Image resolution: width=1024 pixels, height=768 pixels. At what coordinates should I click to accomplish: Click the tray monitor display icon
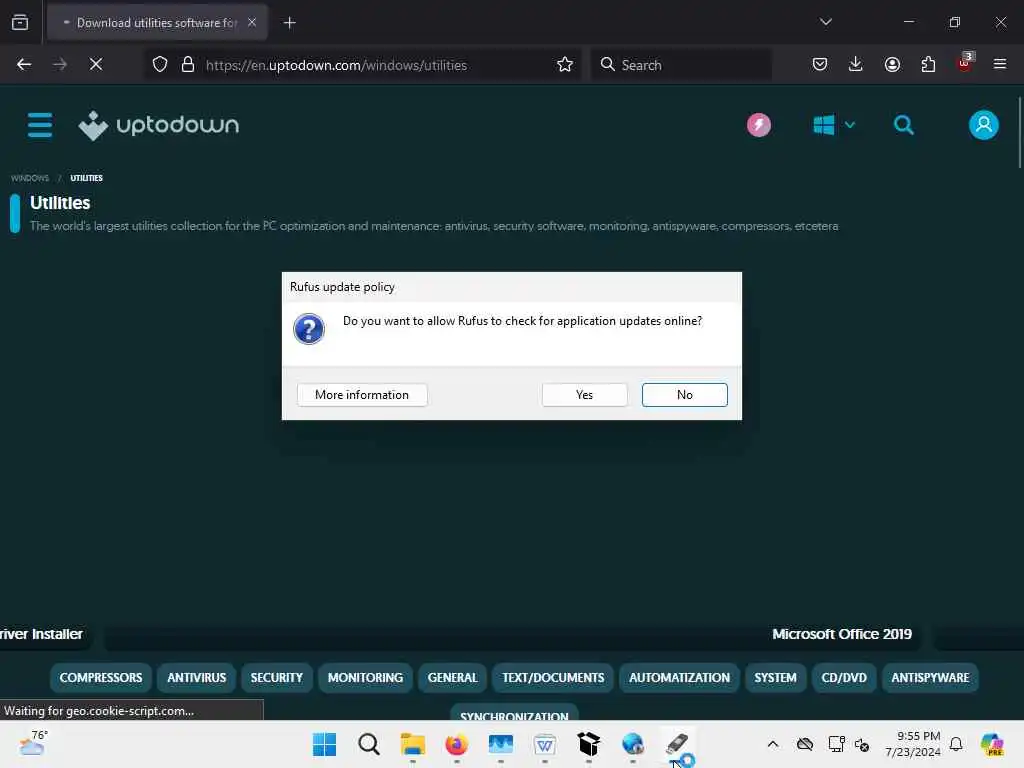[836, 744]
